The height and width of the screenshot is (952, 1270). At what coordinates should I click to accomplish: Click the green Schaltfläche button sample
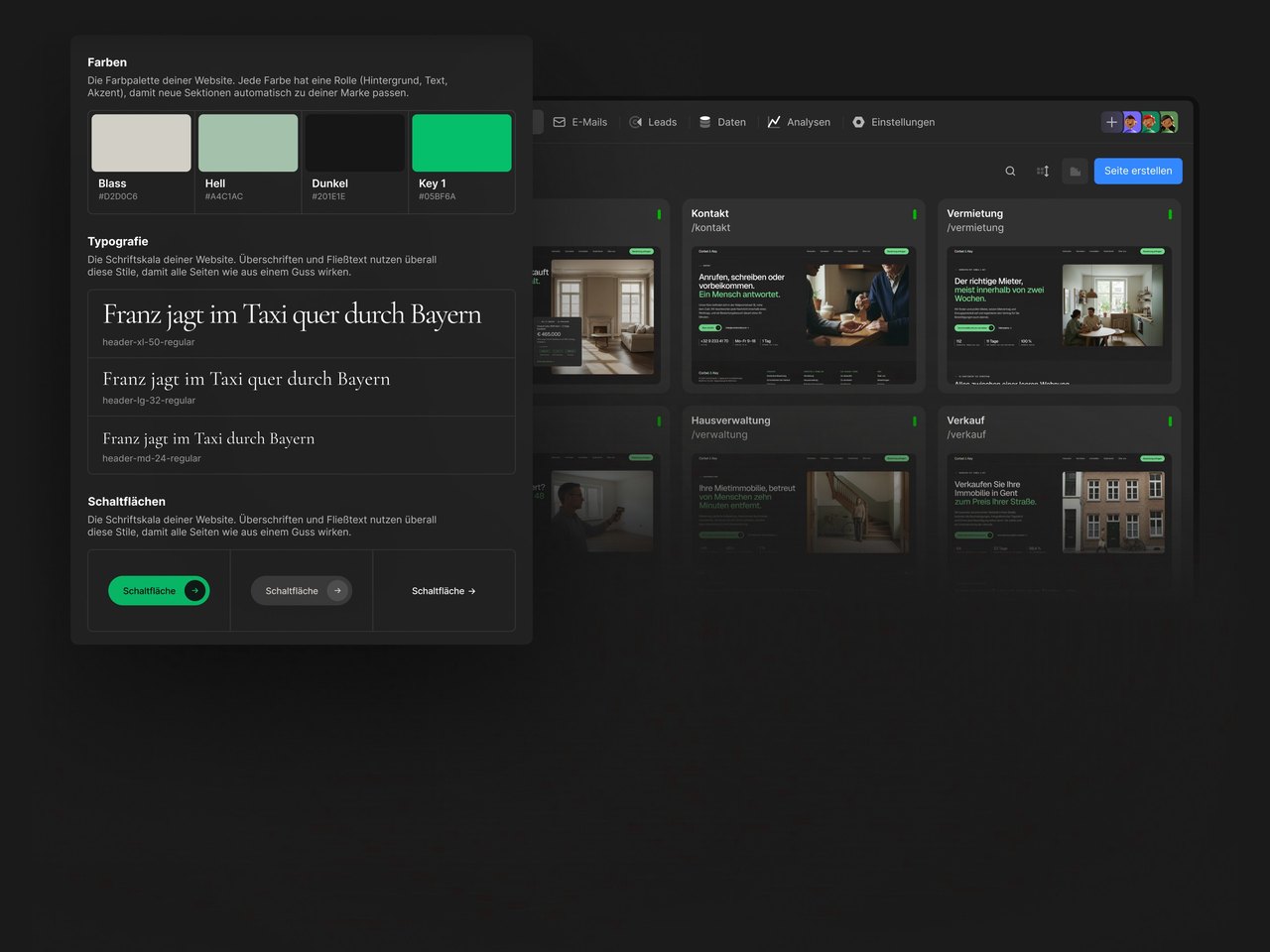159,591
